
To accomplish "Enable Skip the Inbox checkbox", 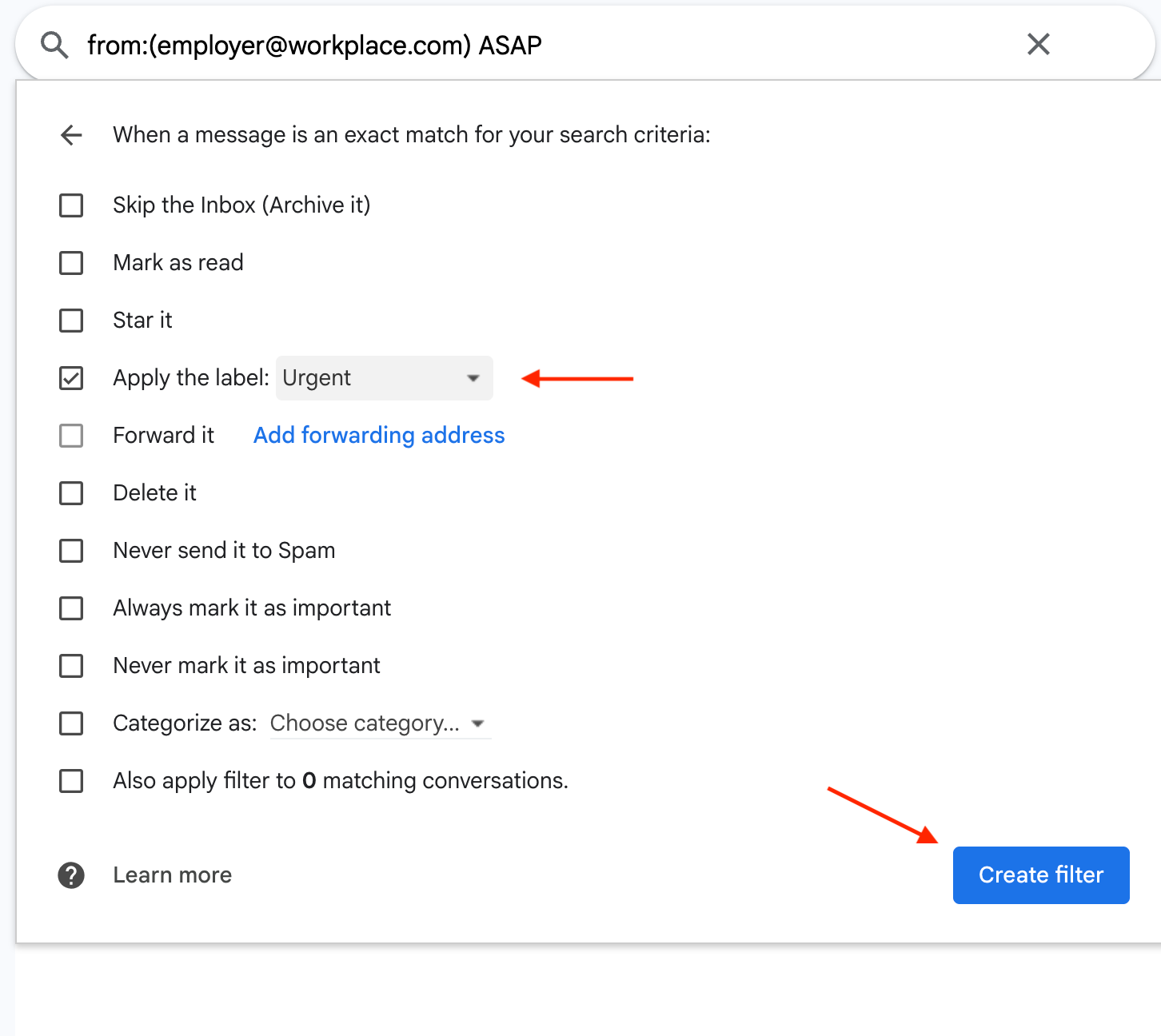I will pyautogui.click(x=71, y=205).
